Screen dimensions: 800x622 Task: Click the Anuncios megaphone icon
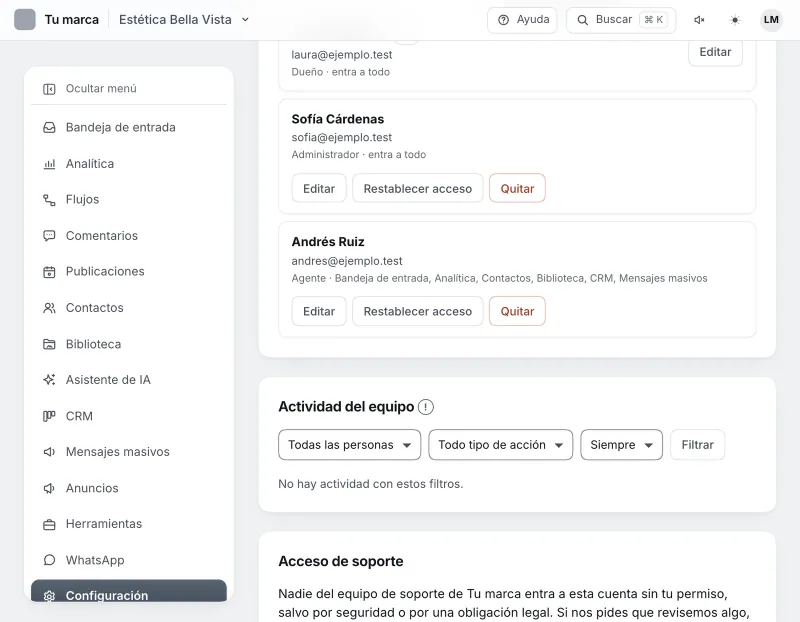coord(49,488)
